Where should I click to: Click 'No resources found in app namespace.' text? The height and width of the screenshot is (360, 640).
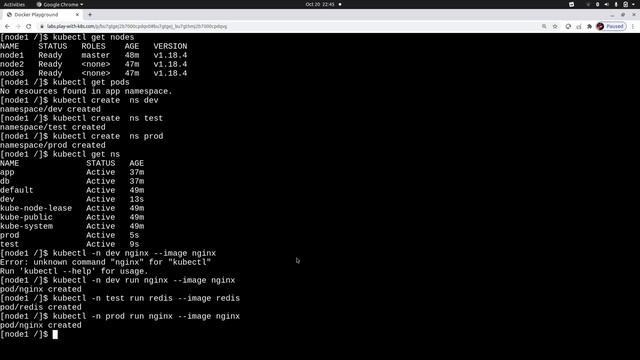click(86, 91)
